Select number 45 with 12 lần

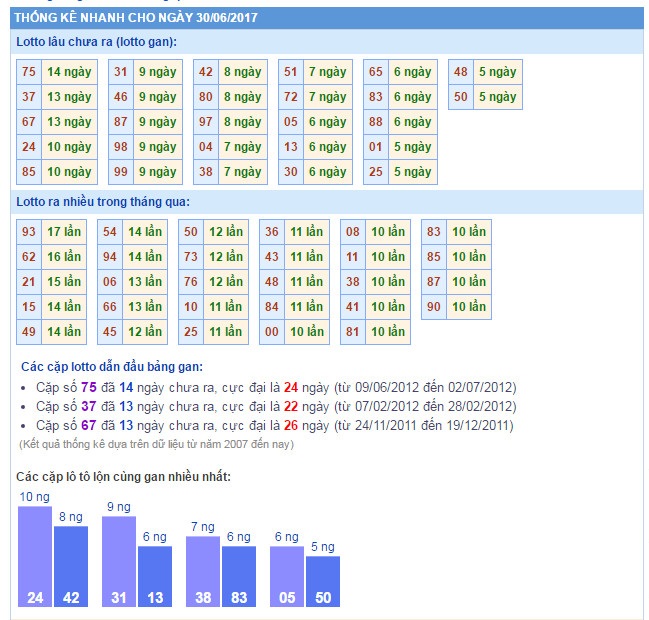110,332
